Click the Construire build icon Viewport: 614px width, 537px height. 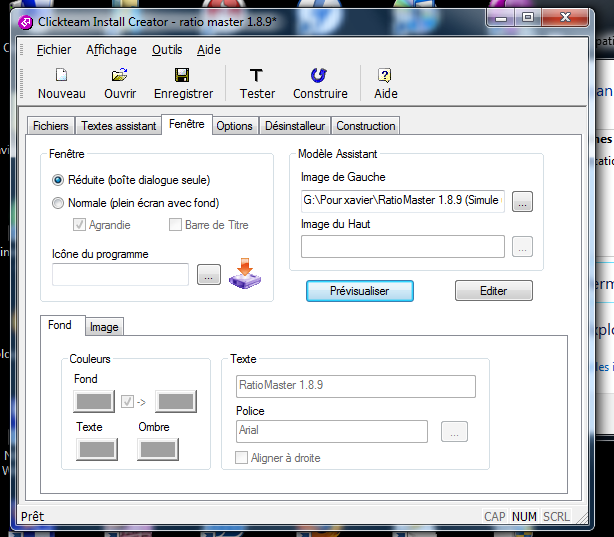(x=319, y=75)
